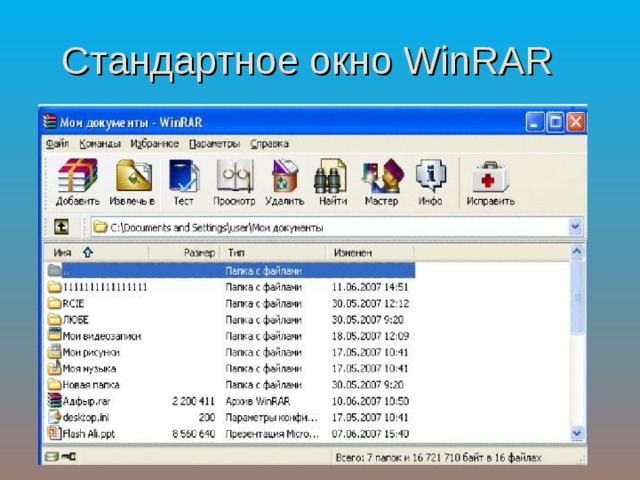Click the WinRAR title bar app icon
This screenshot has height=480, width=640.
[50, 122]
